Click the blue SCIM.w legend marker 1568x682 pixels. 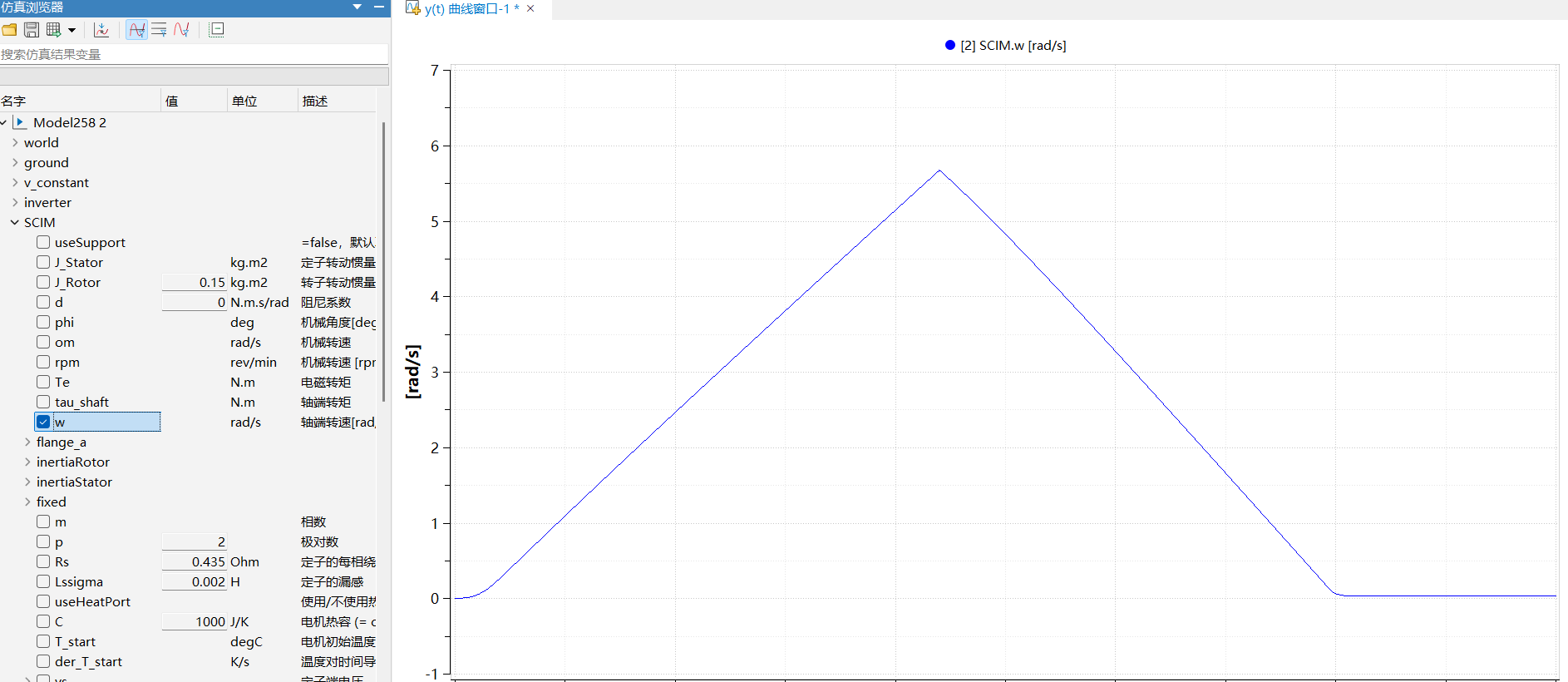[x=950, y=45]
